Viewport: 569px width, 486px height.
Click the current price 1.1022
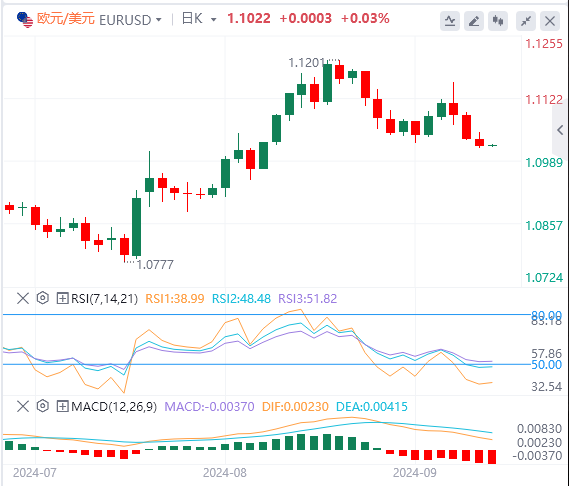(249, 19)
